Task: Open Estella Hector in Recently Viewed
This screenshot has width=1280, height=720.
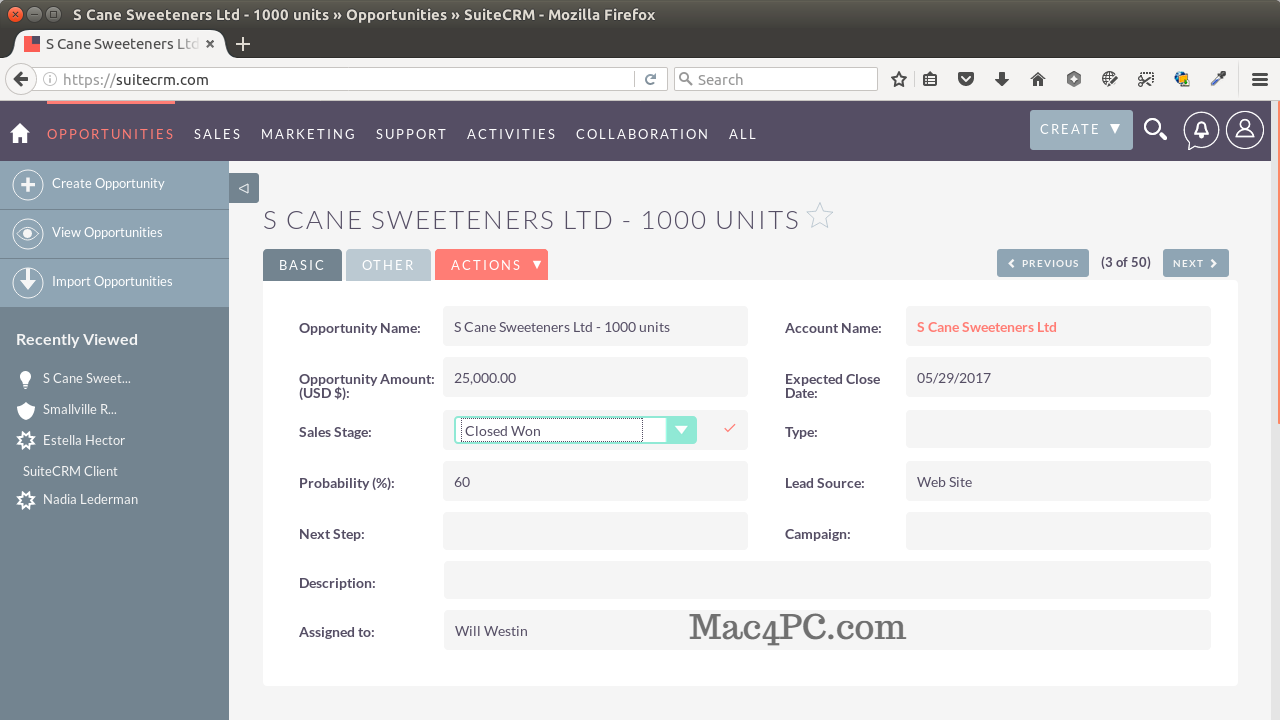Action: click(84, 441)
